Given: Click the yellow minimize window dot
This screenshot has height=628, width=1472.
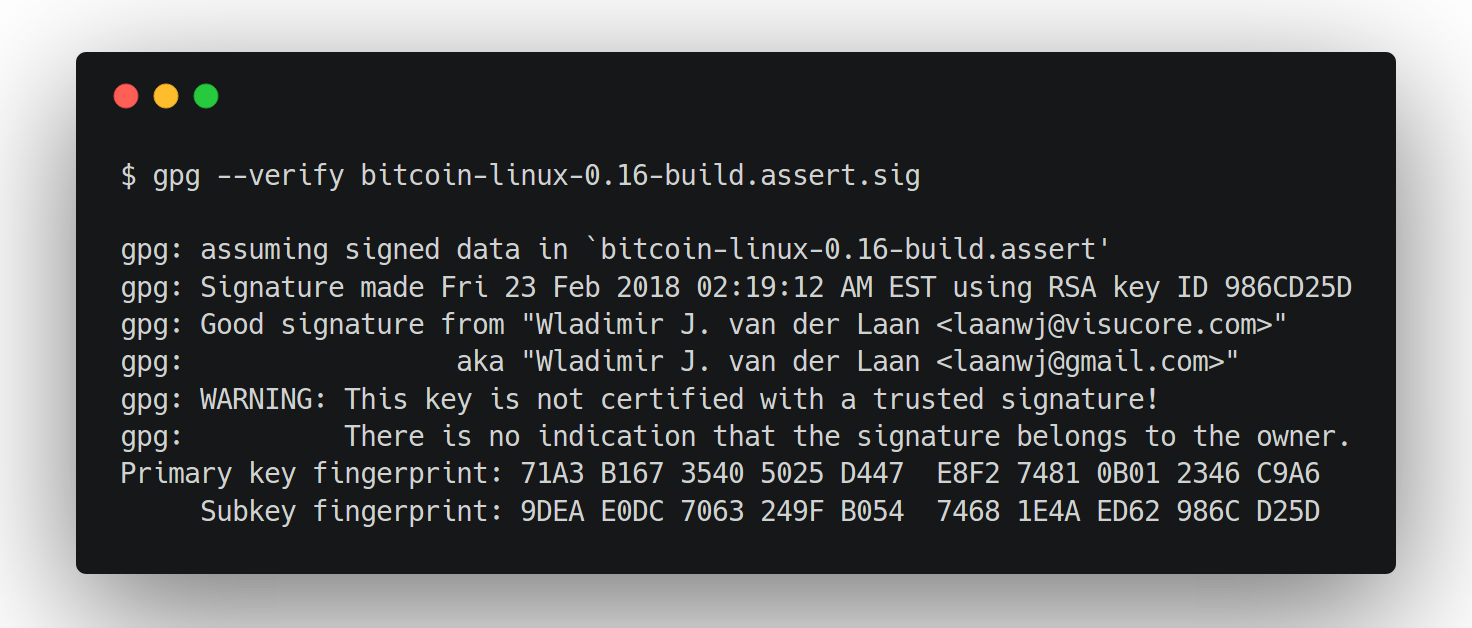Looking at the screenshot, I should [x=166, y=96].
